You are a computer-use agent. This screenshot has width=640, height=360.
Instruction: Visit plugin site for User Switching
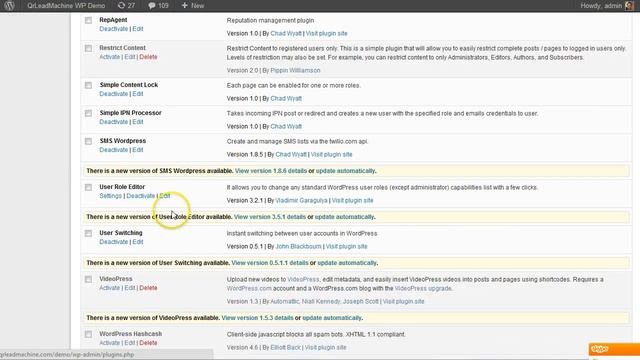347,247
